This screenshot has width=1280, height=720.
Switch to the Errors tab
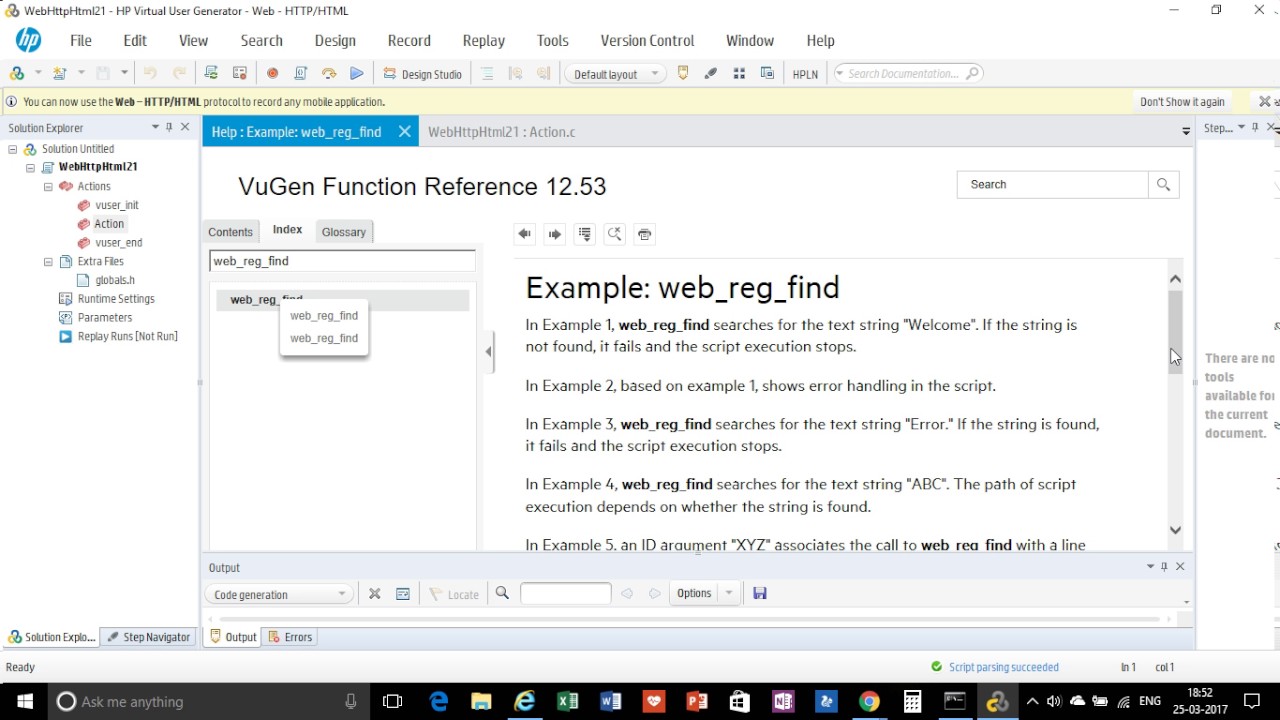290,637
